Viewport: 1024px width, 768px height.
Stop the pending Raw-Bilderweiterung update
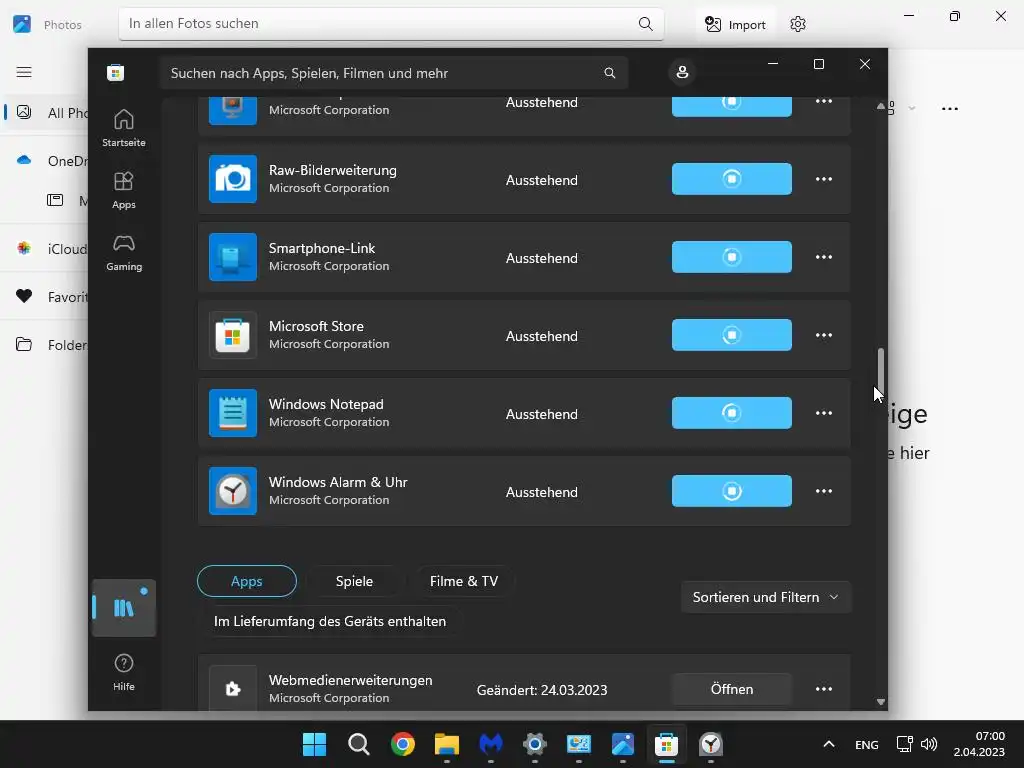tap(731, 179)
